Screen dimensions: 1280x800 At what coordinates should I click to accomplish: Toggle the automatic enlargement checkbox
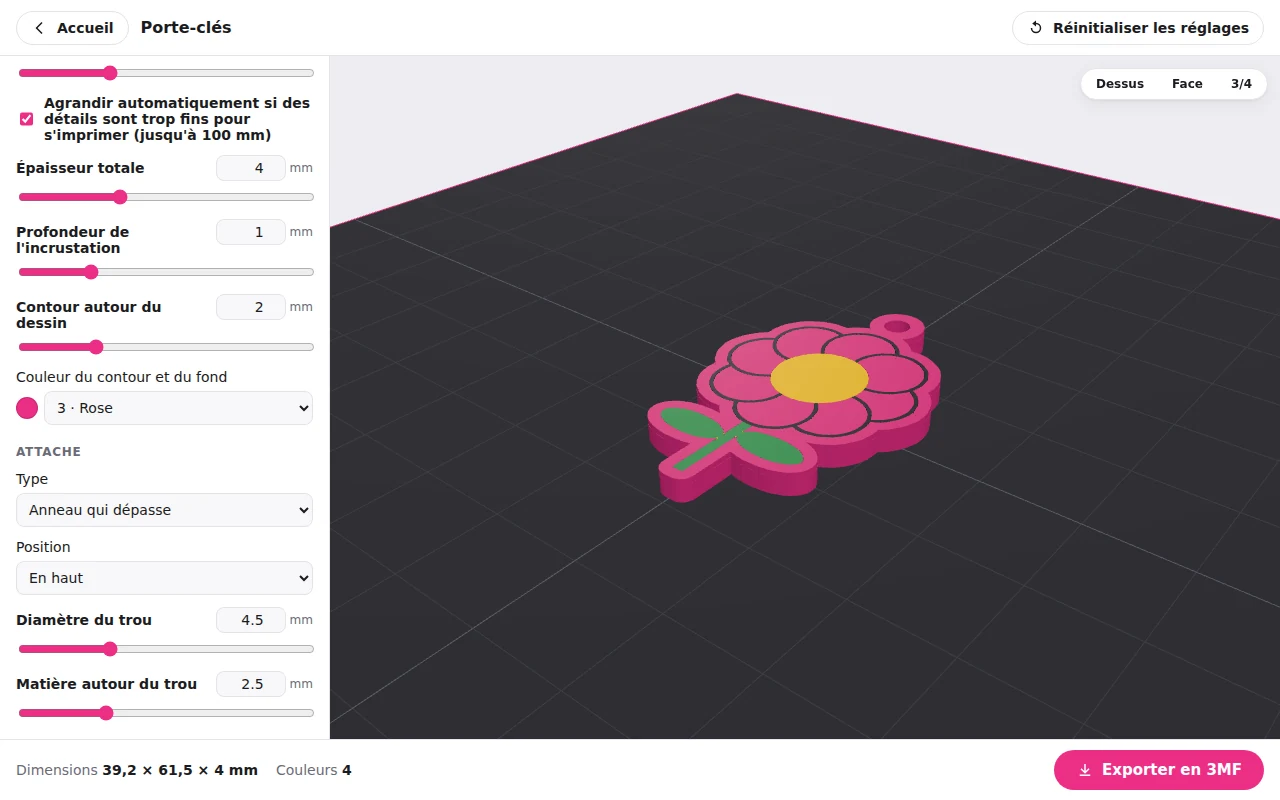pos(27,119)
